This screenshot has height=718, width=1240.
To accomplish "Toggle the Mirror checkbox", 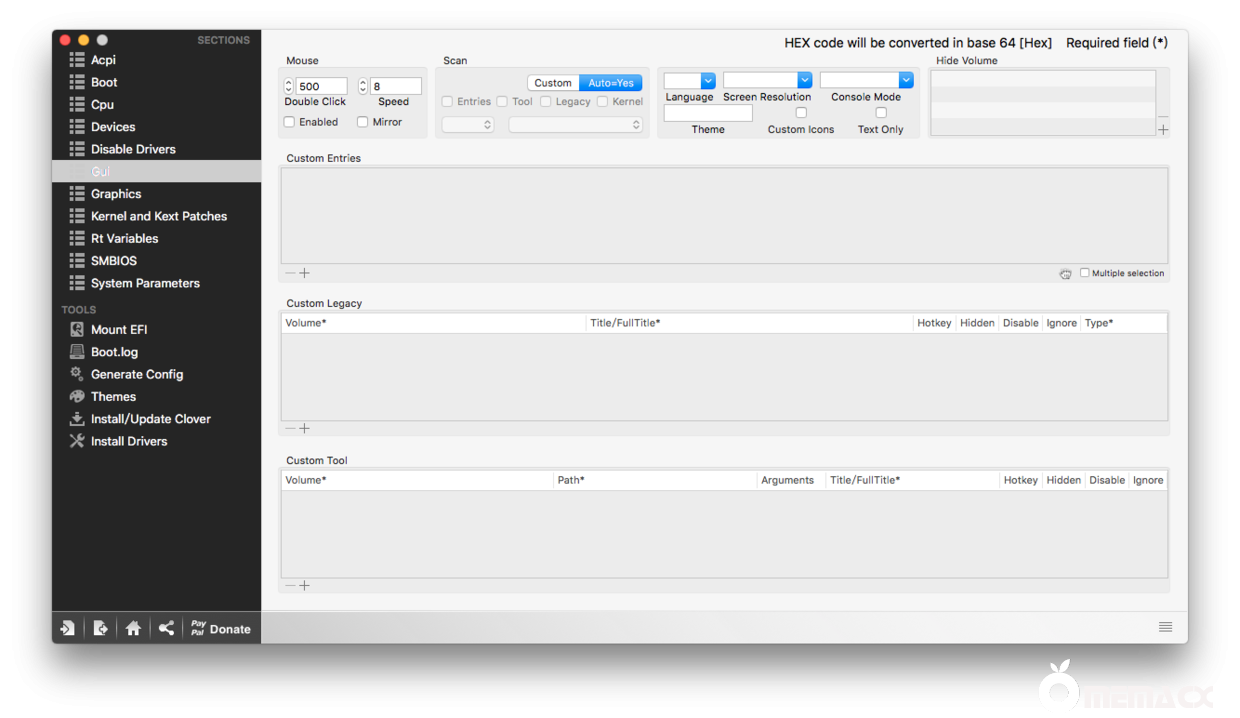I will 363,122.
